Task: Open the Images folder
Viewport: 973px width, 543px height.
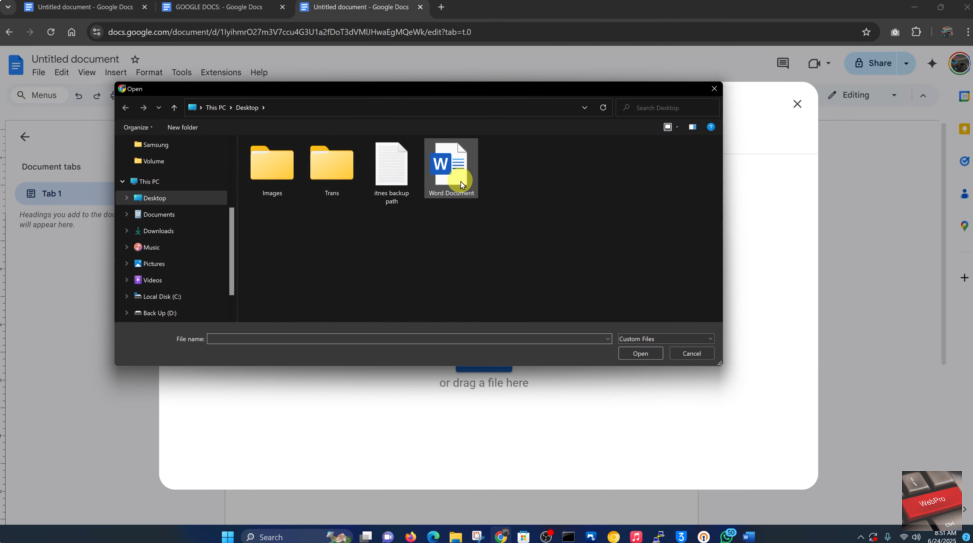Action: point(272,169)
